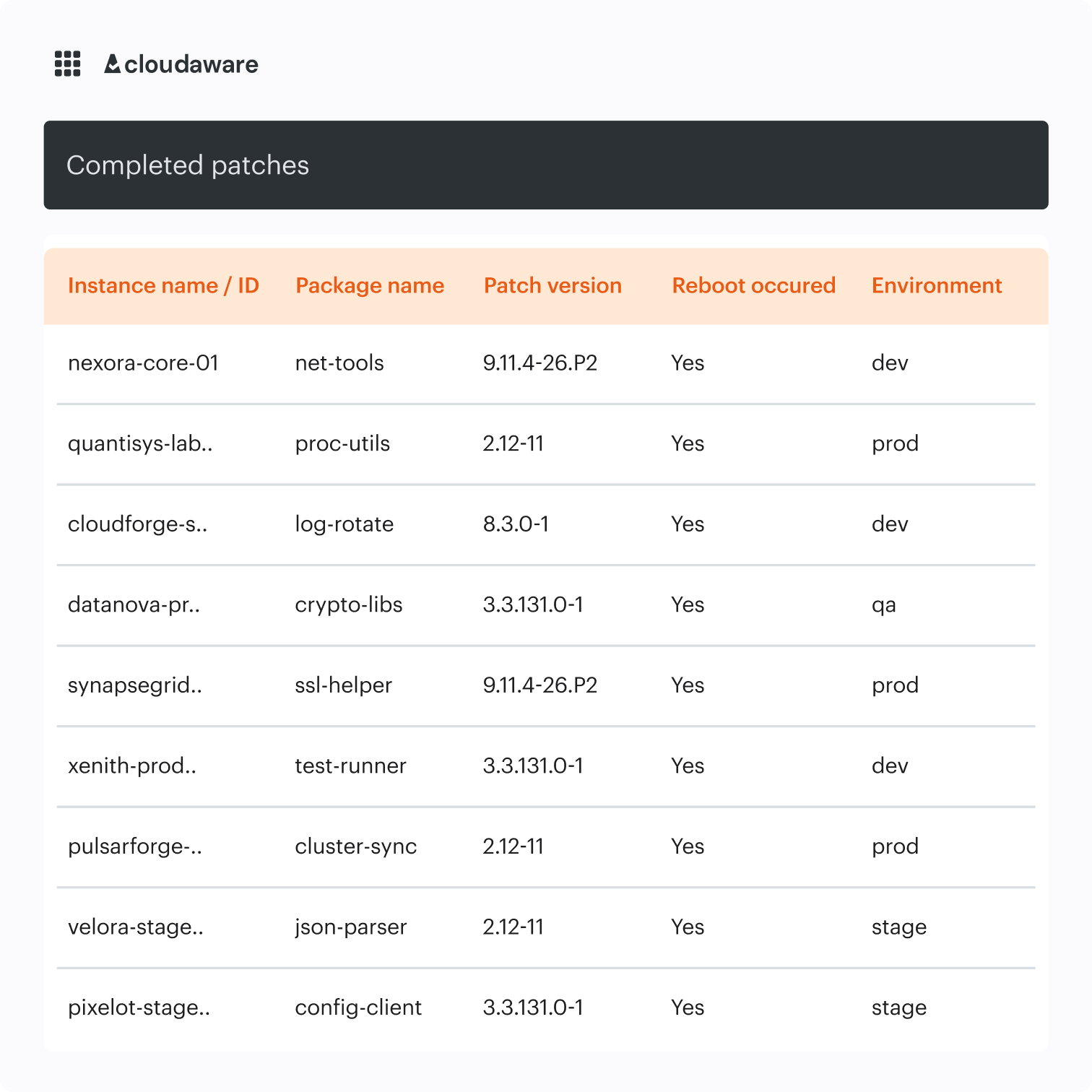Sort by Environment column
Screen dimensions: 1092x1092
(936, 285)
